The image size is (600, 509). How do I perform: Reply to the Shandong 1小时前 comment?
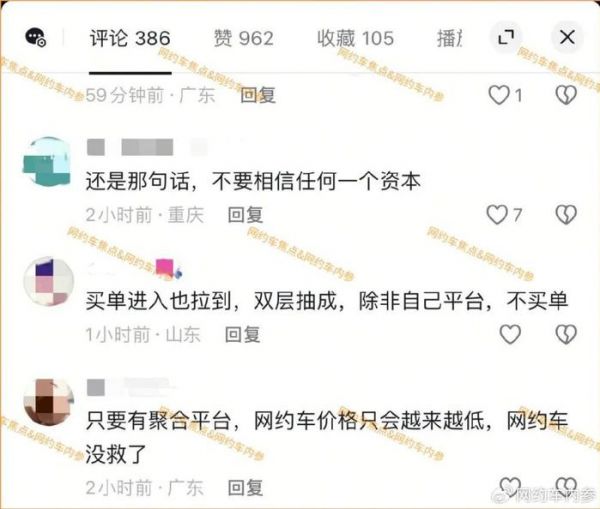[243, 334]
